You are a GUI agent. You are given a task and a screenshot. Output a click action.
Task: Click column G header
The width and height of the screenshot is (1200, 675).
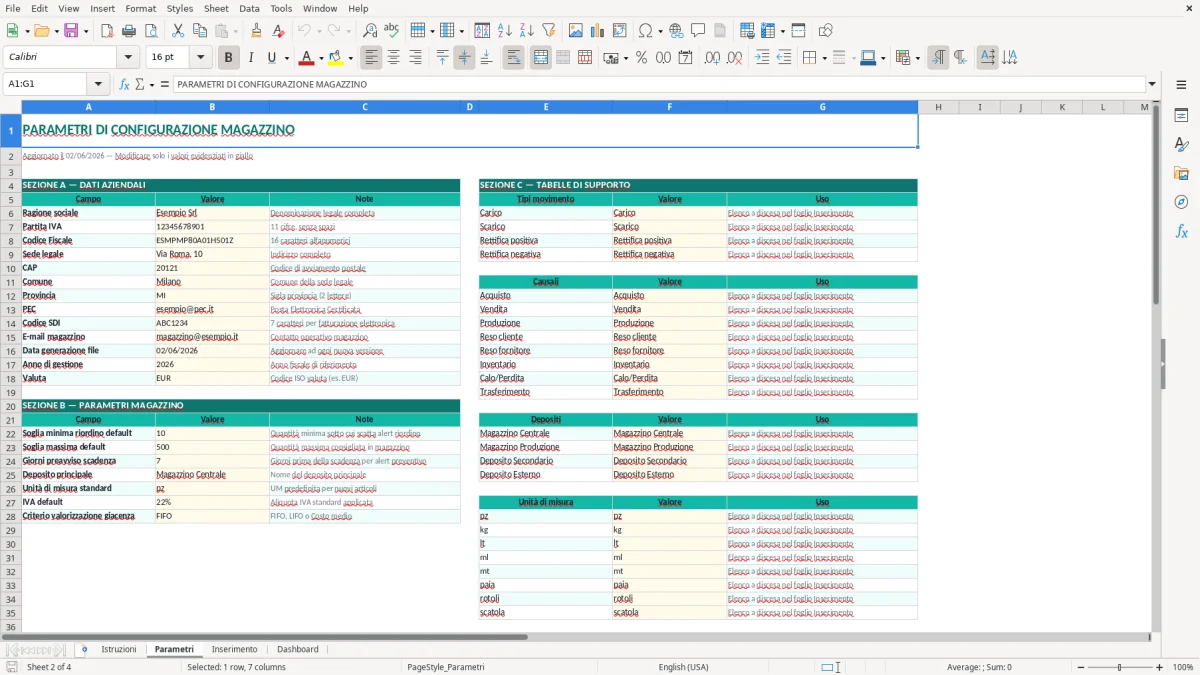(822, 107)
